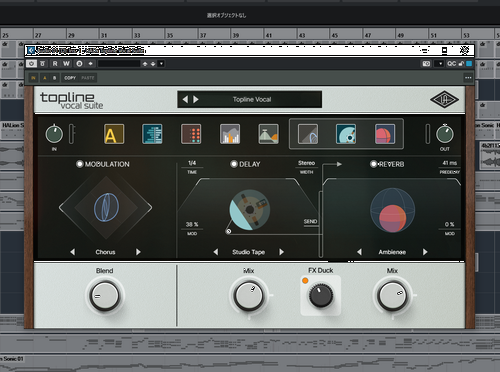This screenshot has width=500, height=372.
Task: Select the modulation module icon in the strip
Action: [308, 134]
